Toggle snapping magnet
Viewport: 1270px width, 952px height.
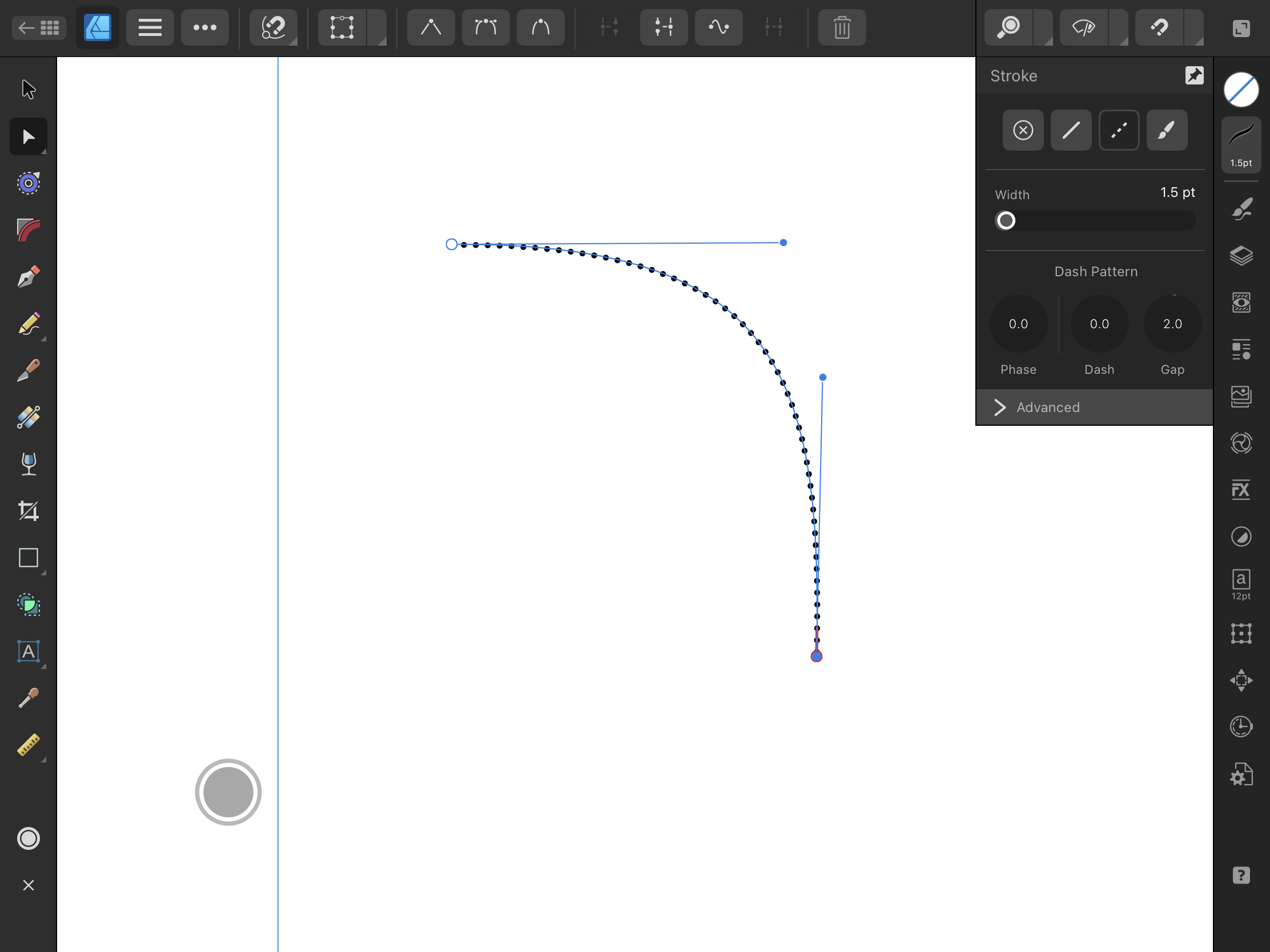tap(1159, 27)
